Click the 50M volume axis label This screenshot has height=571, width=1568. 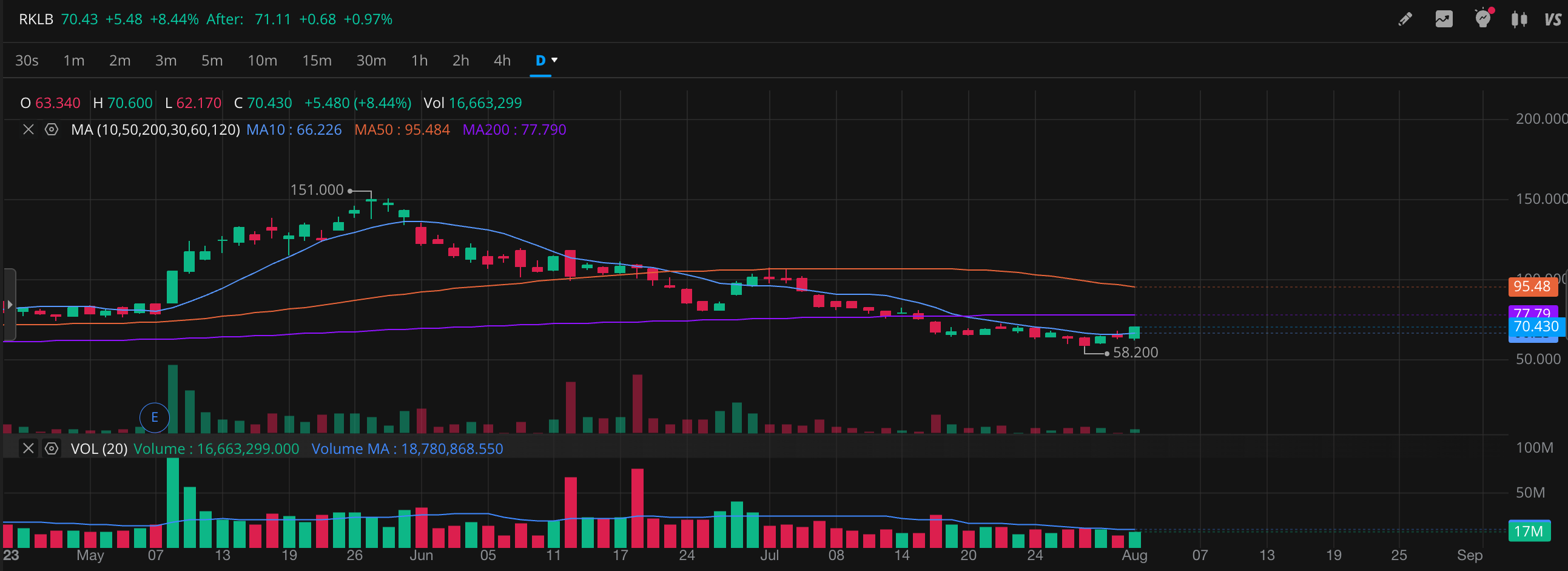1530,493
